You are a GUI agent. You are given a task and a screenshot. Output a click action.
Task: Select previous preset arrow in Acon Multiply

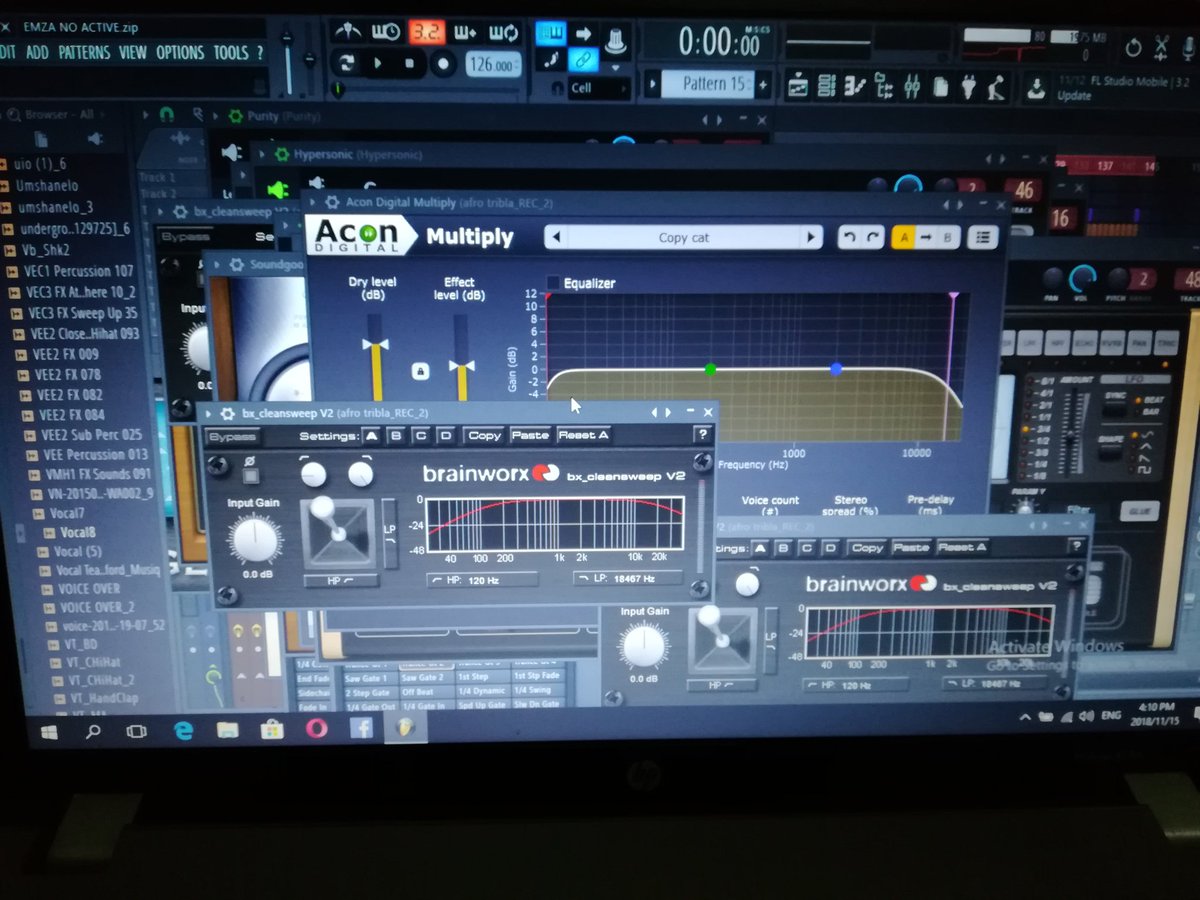(556, 238)
